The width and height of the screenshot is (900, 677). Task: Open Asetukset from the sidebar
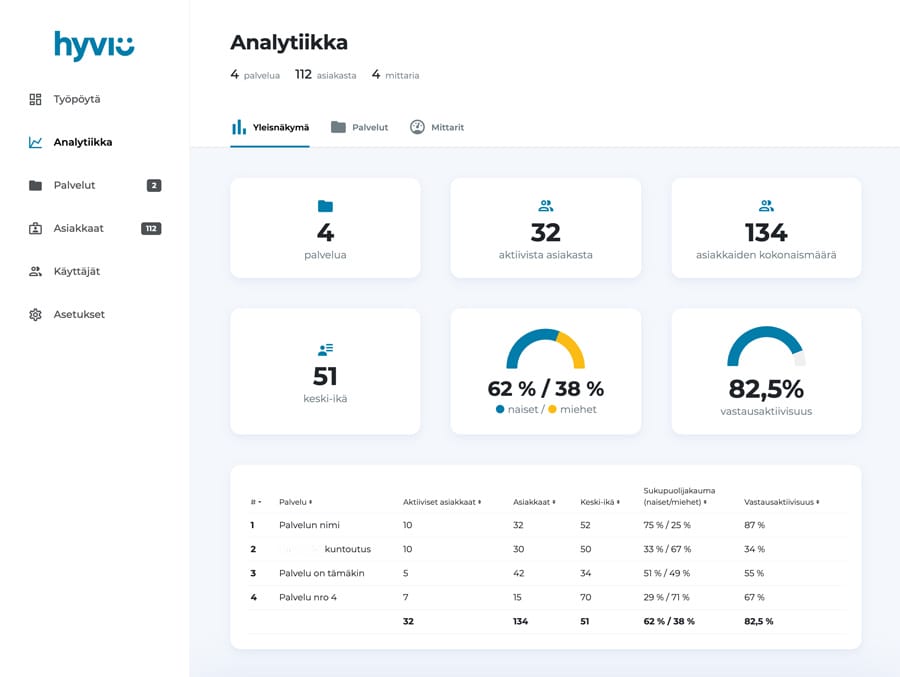tap(79, 314)
